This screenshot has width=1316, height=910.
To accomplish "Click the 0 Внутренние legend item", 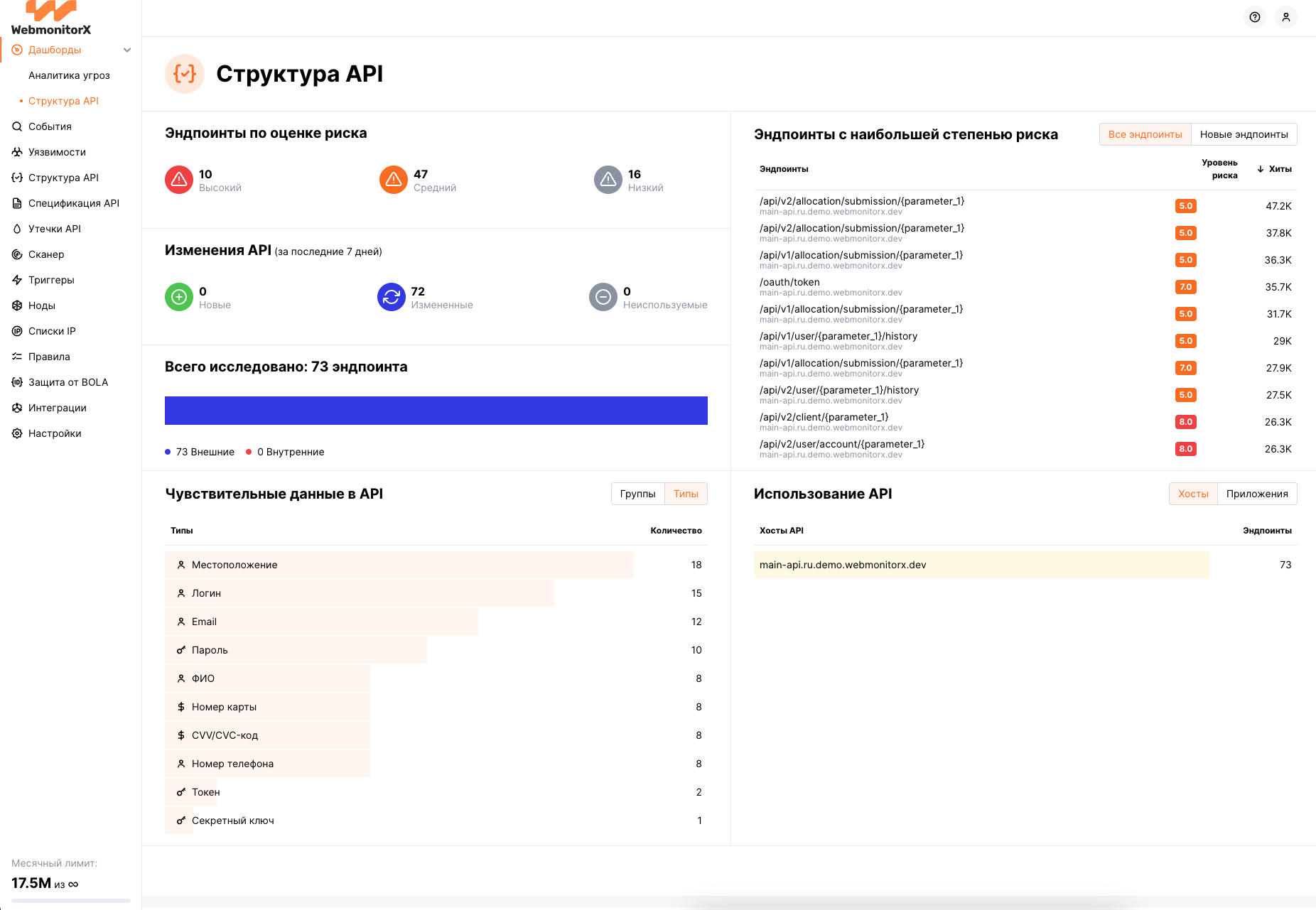I will click(285, 452).
